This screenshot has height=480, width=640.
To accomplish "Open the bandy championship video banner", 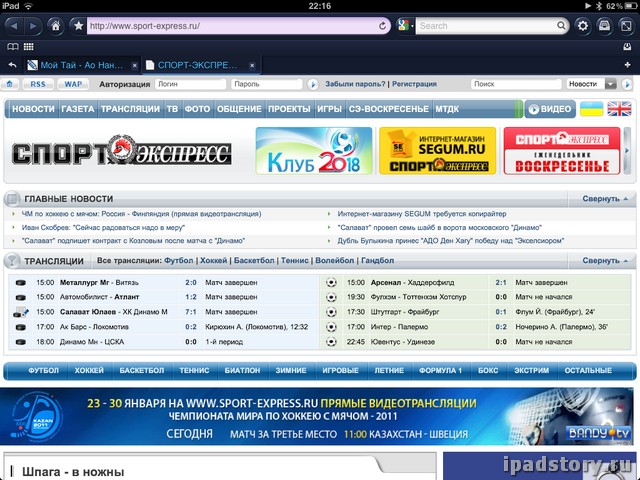I will click(318, 416).
